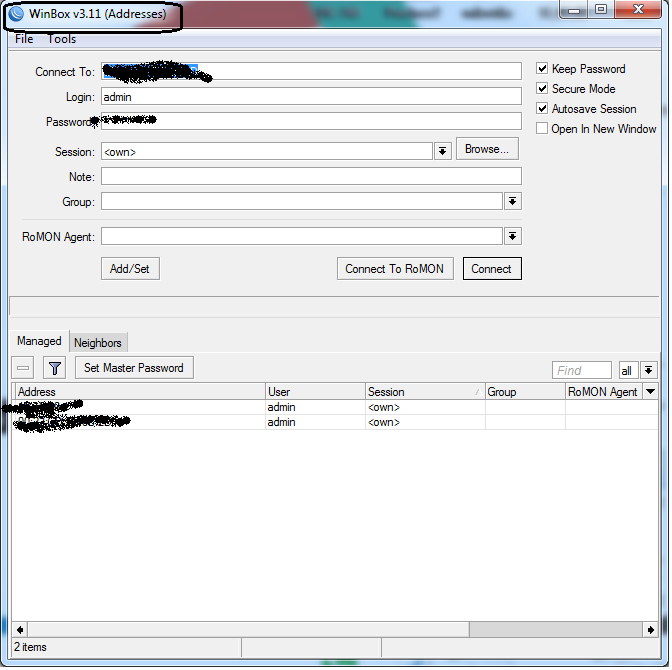
Task: Focus the Login input field
Action: coord(312,96)
